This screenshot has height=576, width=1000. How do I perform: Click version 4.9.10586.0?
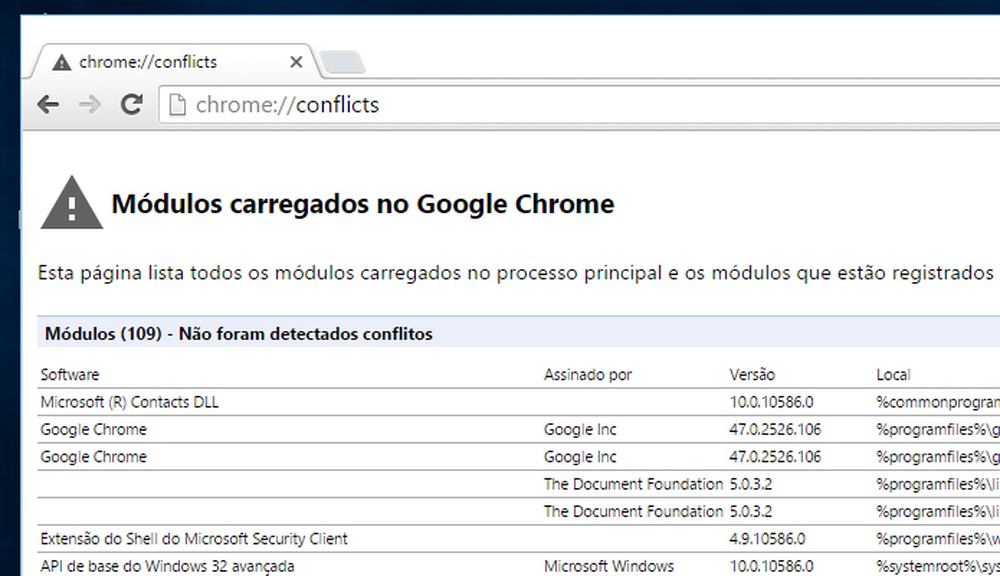pos(767,539)
